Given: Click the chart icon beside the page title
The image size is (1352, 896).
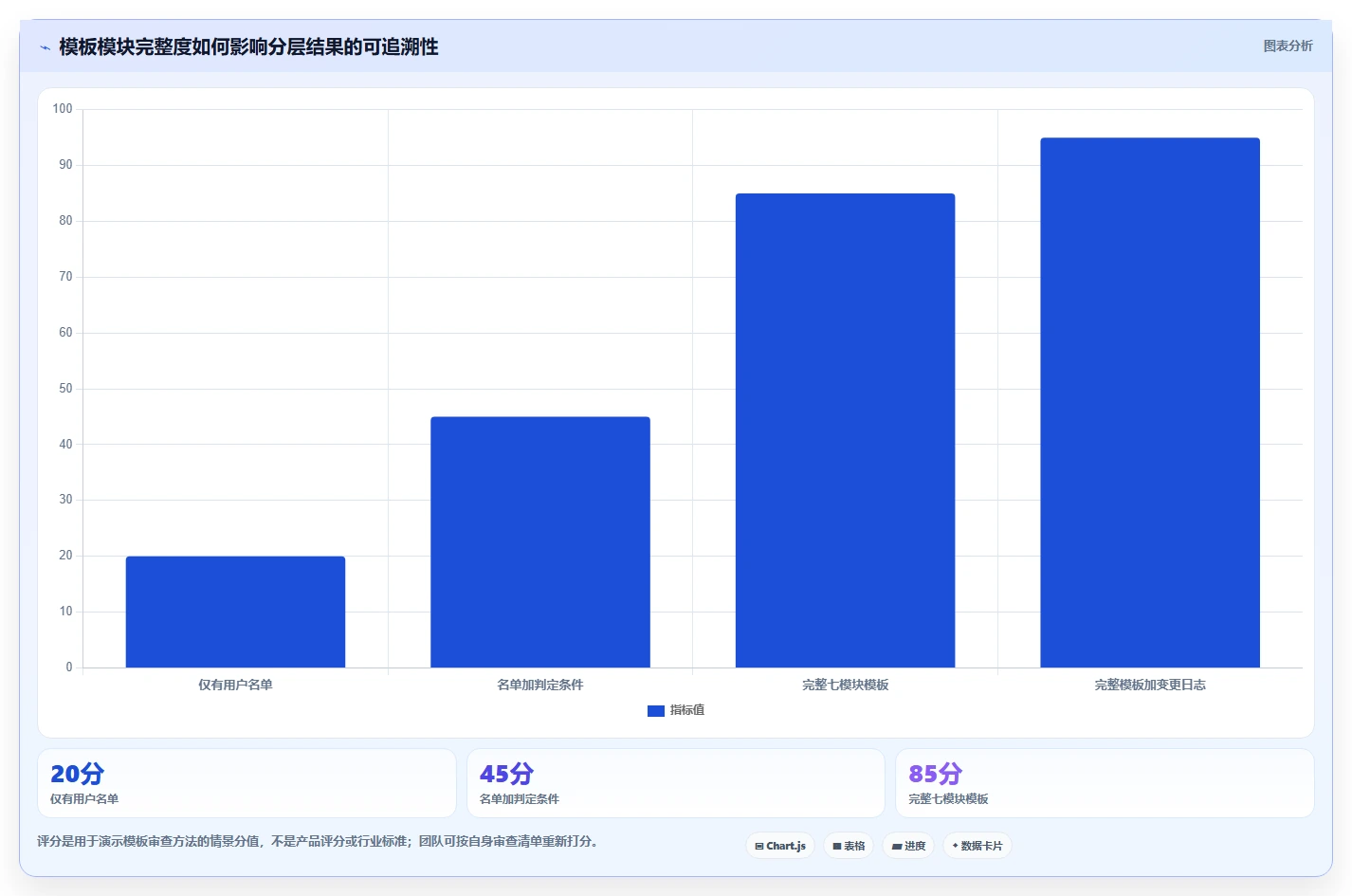Looking at the screenshot, I should click(45, 47).
